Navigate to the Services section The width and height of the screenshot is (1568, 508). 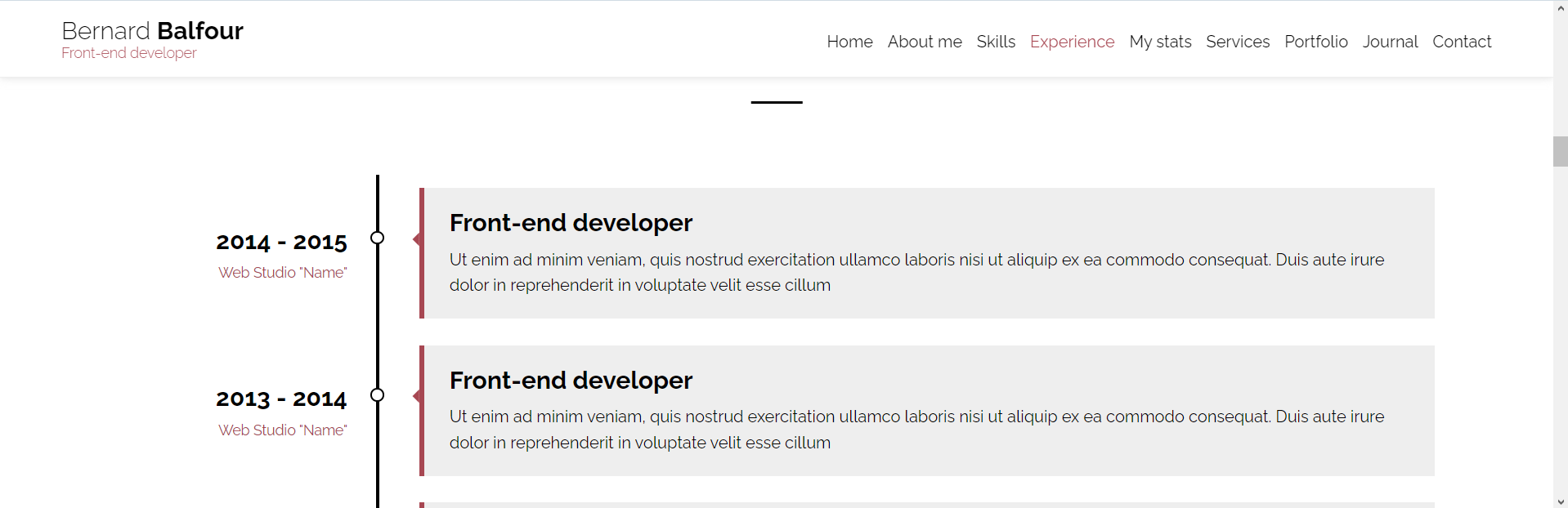click(x=1238, y=42)
